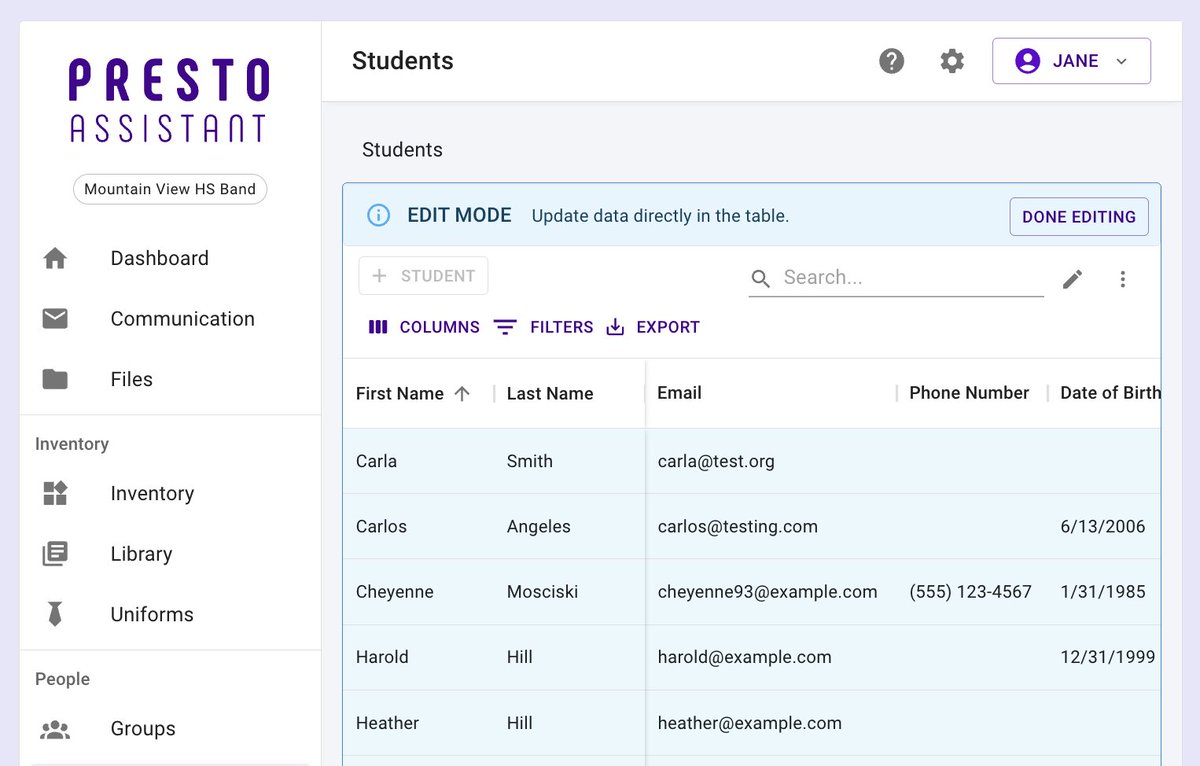Open the COLUMNS chooser
This screenshot has width=1200, height=766.
[424, 327]
